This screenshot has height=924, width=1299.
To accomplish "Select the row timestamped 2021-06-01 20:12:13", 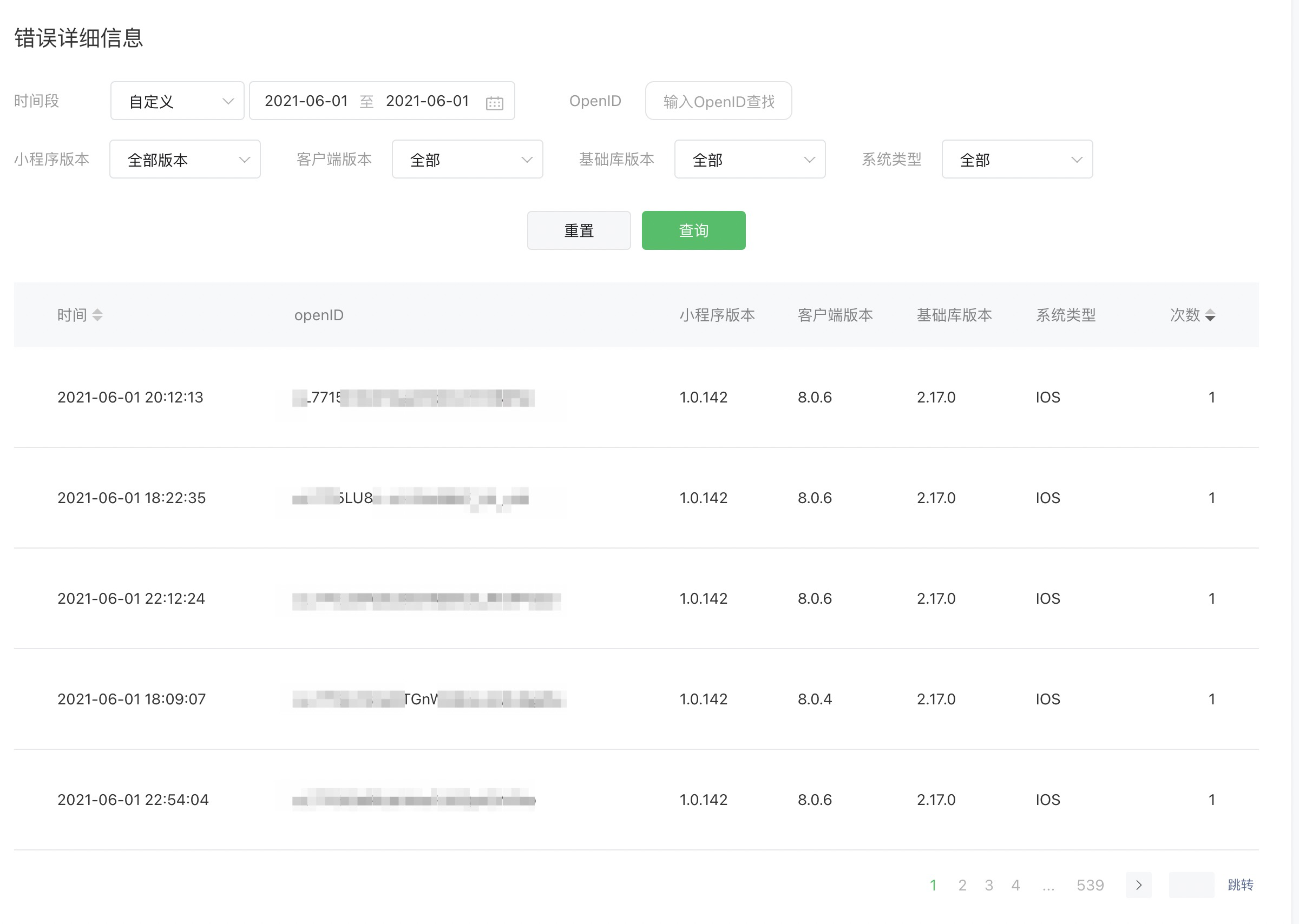I will (130, 397).
